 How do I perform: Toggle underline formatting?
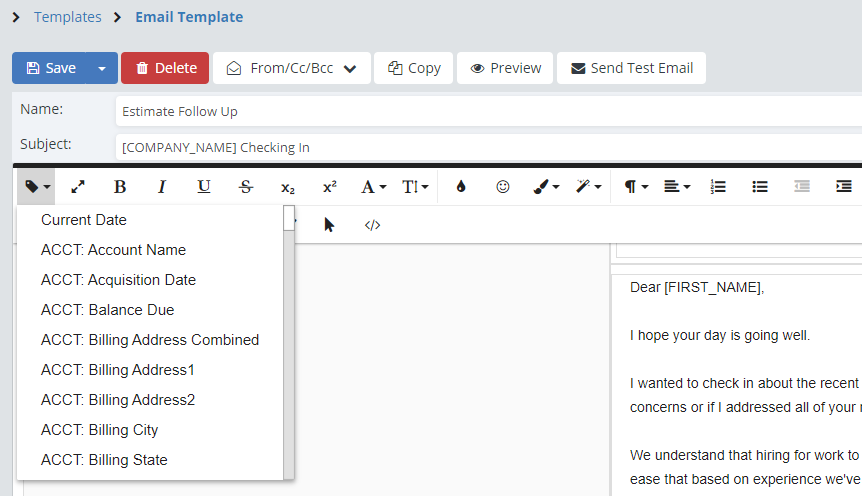click(204, 187)
